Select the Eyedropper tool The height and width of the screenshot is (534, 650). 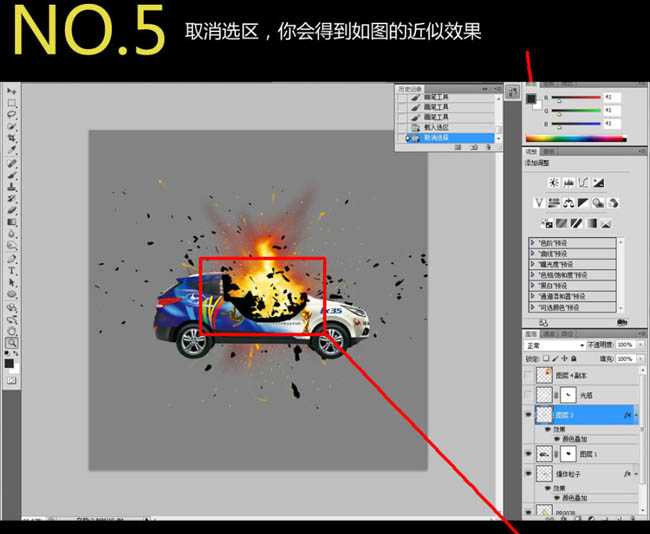click(11, 149)
